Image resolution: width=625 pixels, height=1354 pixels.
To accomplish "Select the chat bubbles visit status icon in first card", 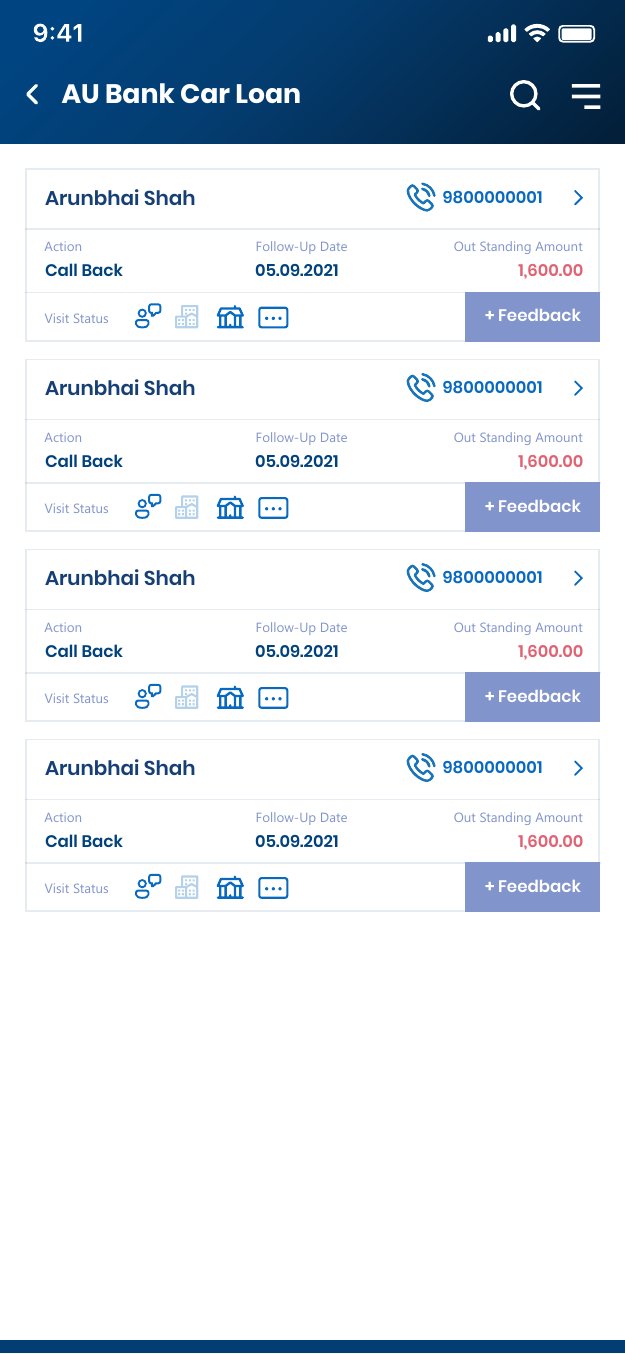I will pyautogui.click(x=148, y=318).
